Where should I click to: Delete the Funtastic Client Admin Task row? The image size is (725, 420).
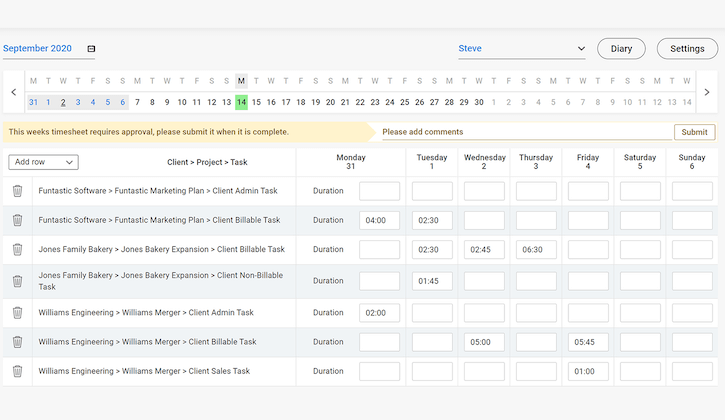coord(17,191)
